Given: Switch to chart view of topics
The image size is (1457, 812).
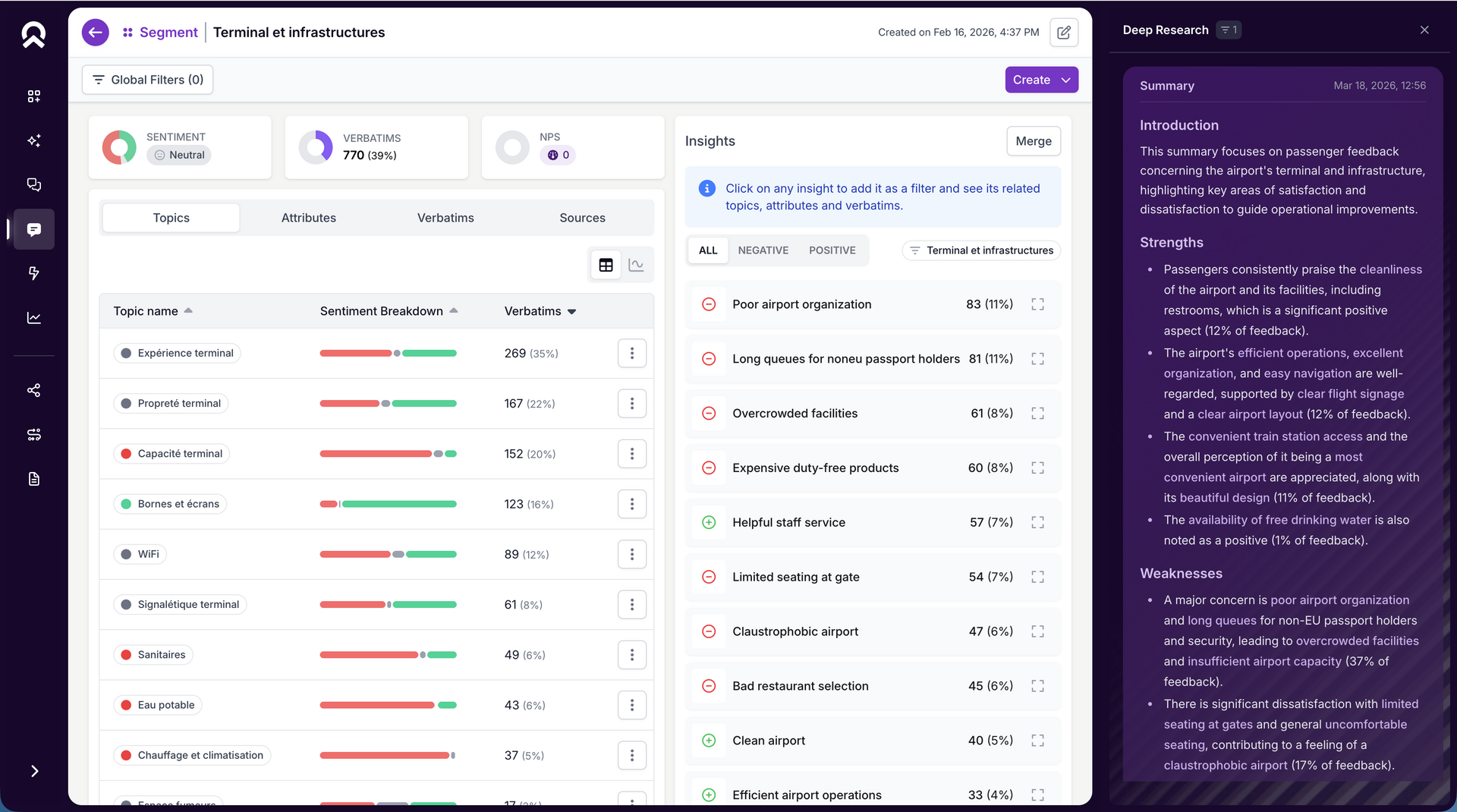Looking at the screenshot, I should pos(636,265).
